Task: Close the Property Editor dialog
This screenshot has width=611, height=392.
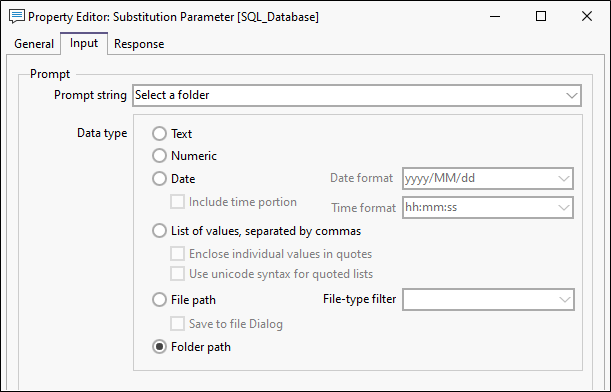Action: pos(587,16)
